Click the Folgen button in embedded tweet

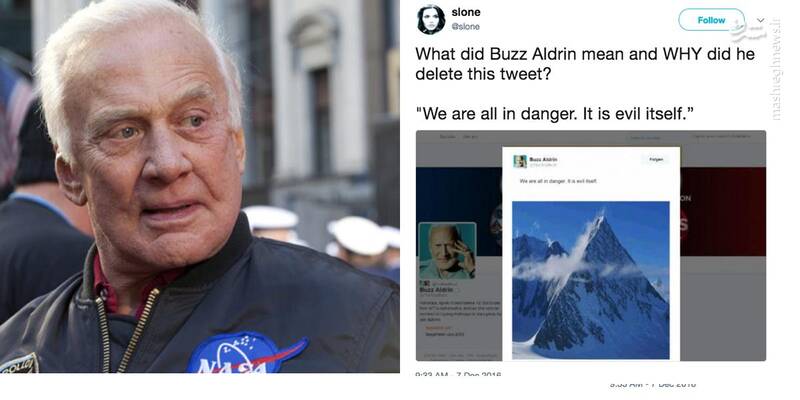(x=656, y=160)
